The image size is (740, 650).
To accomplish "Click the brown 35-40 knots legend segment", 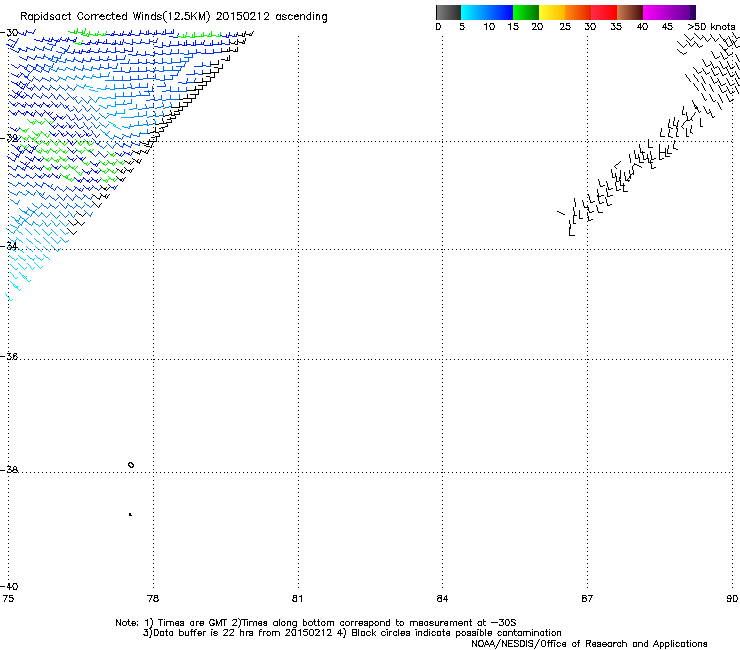I will 630,12.
